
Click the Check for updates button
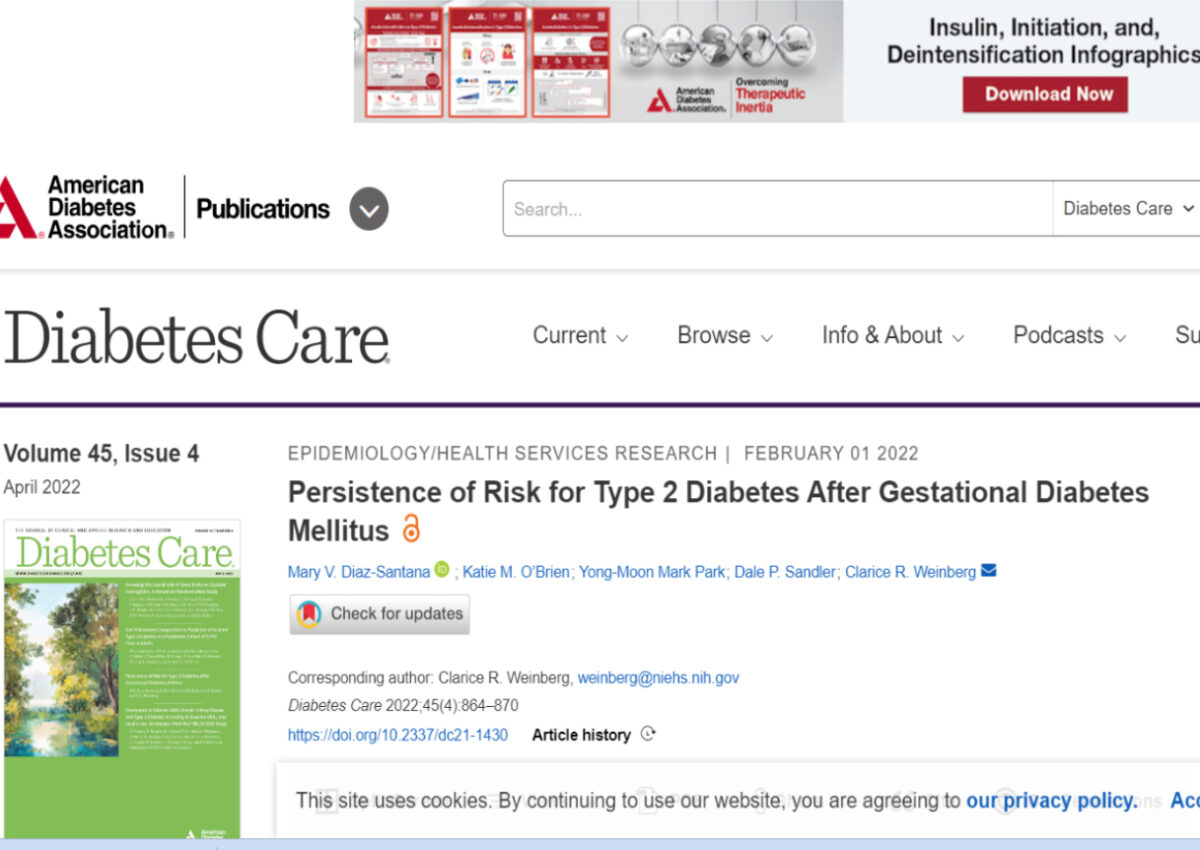click(x=379, y=614)
